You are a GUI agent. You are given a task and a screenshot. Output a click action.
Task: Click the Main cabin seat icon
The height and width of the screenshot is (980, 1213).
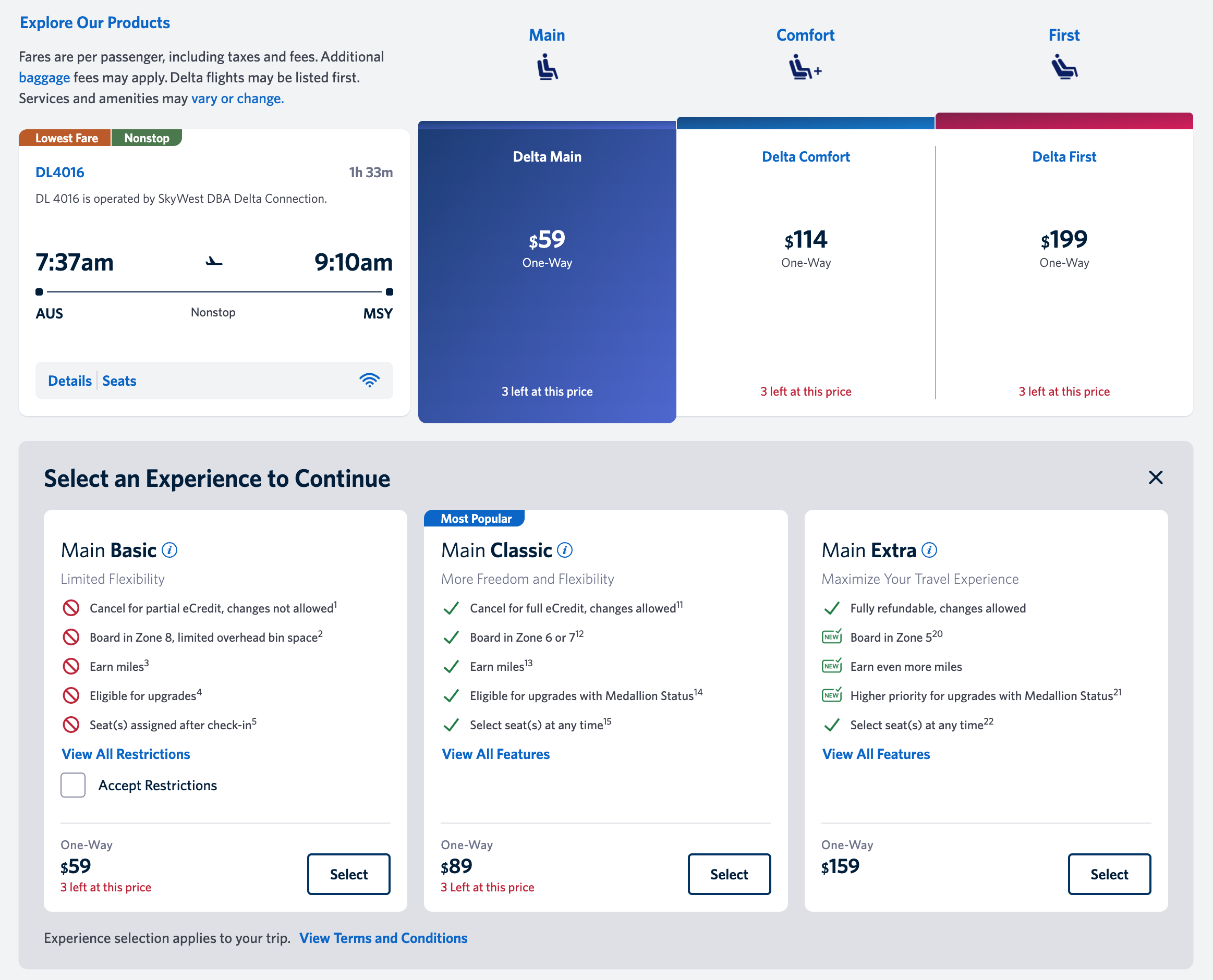coord(547,67)
